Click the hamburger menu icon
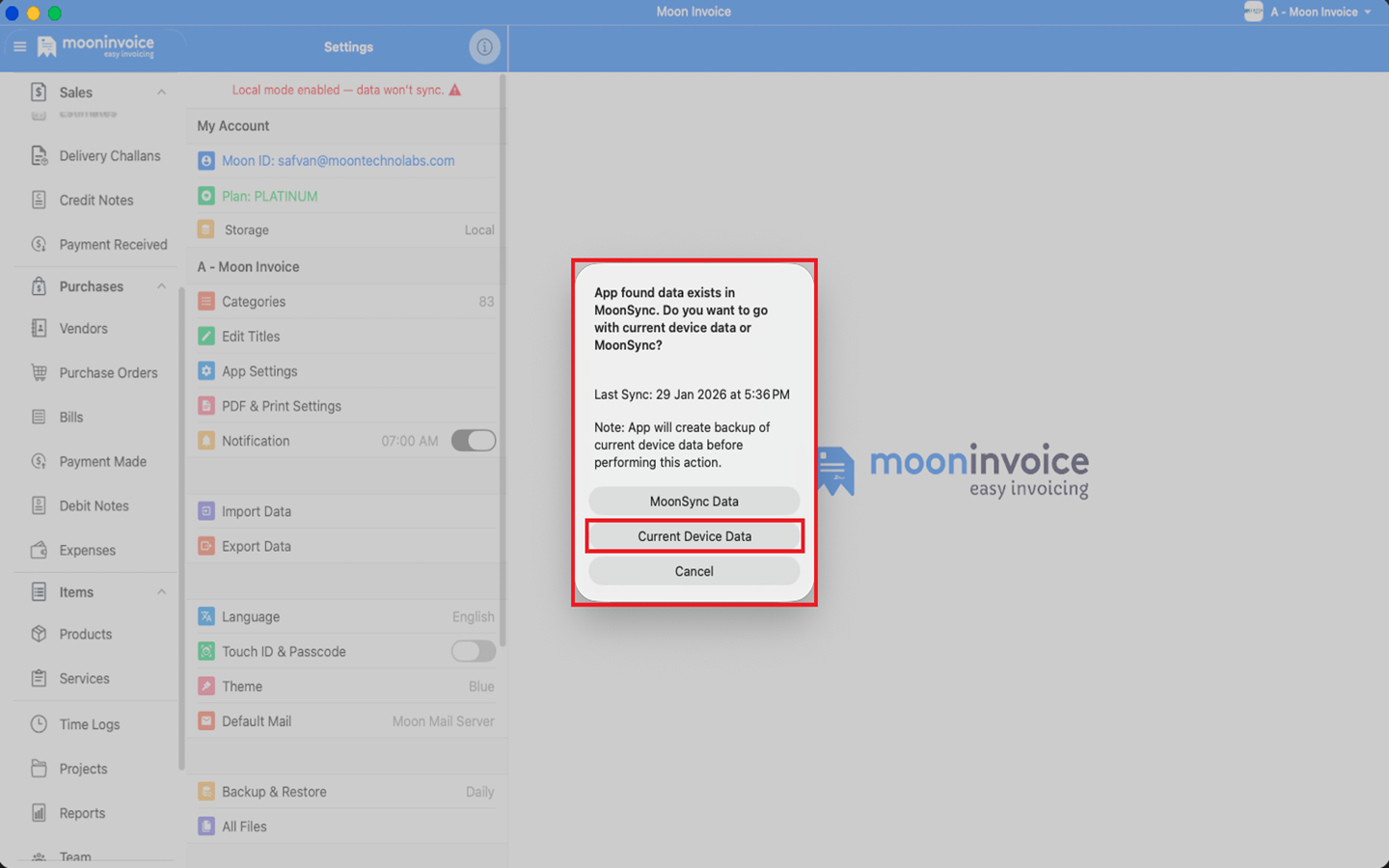The height and width of the screenshot is (868, 1389). [x=19, y=46]
